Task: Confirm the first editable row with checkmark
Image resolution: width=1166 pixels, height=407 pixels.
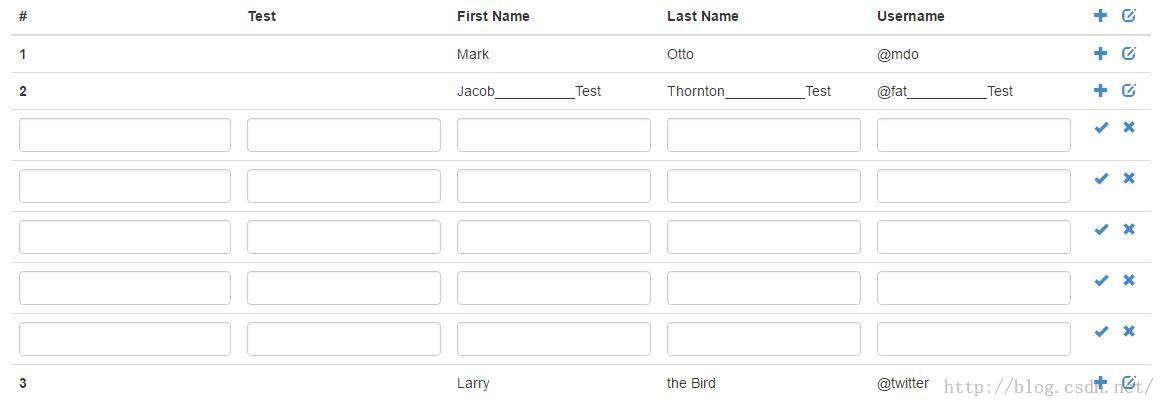Action: (1101, 128)
